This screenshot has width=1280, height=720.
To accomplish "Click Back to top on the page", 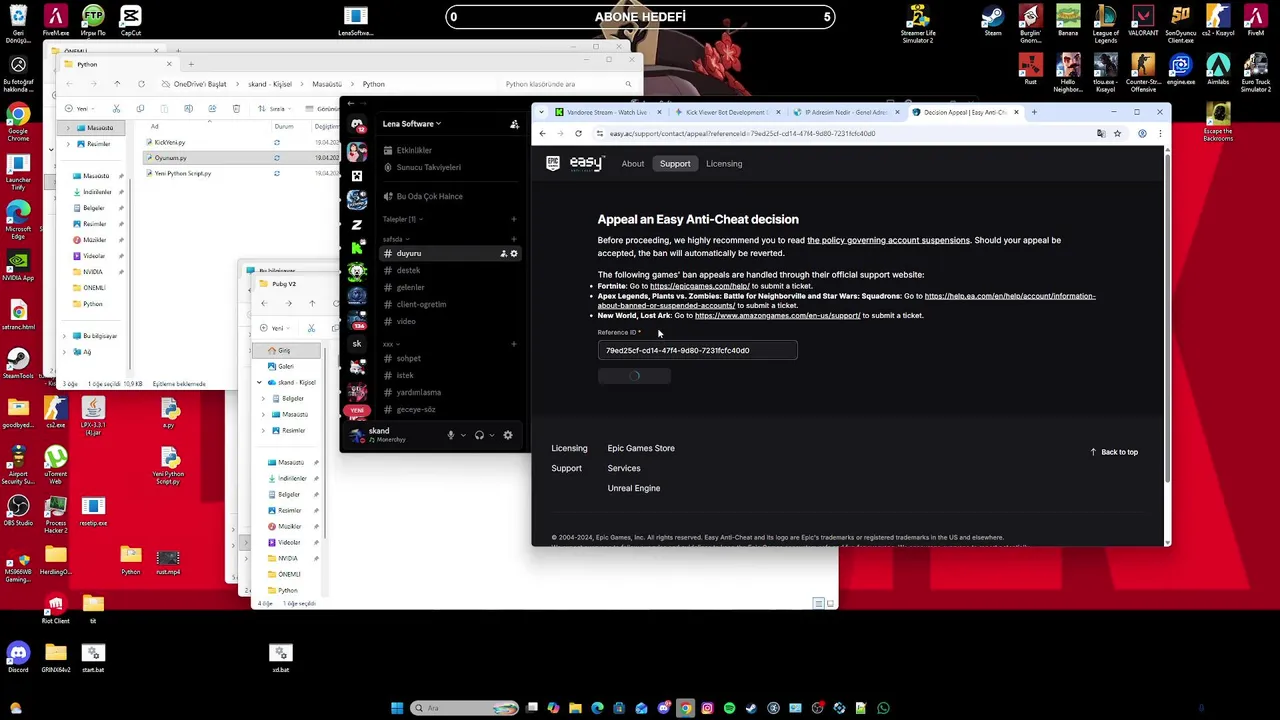I will [x=1114, y=452].
